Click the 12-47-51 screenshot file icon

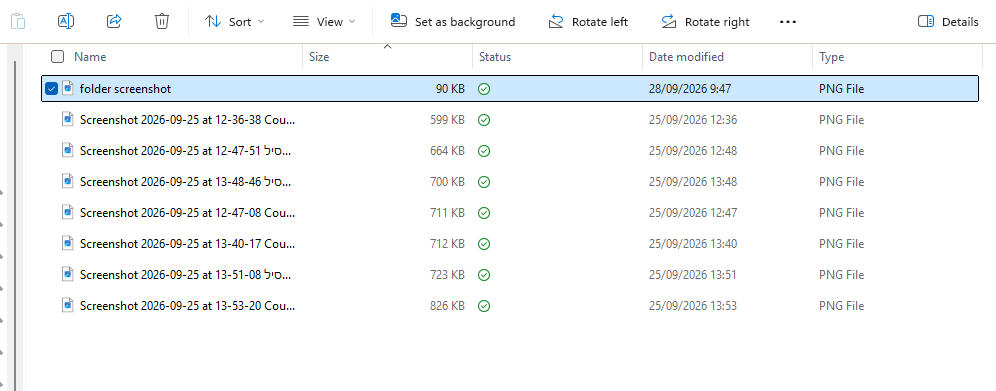pos(68,150)
